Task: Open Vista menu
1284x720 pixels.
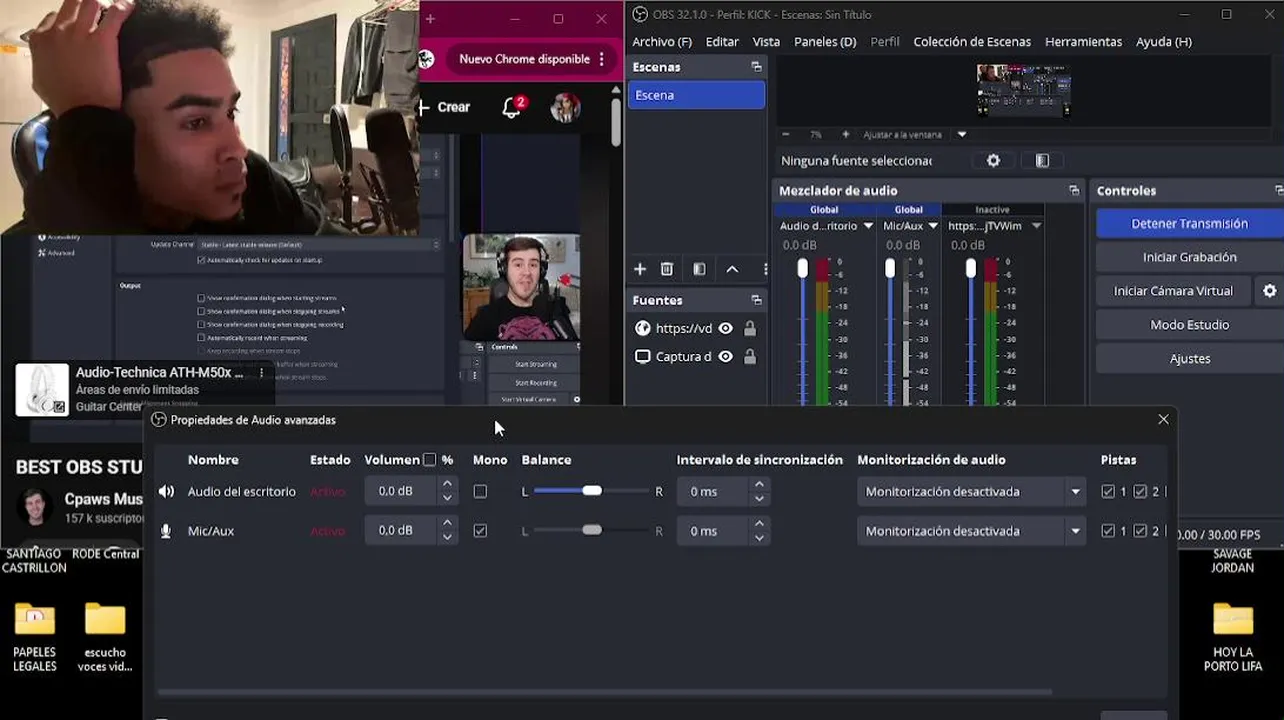Action: [x=766, y=42]
